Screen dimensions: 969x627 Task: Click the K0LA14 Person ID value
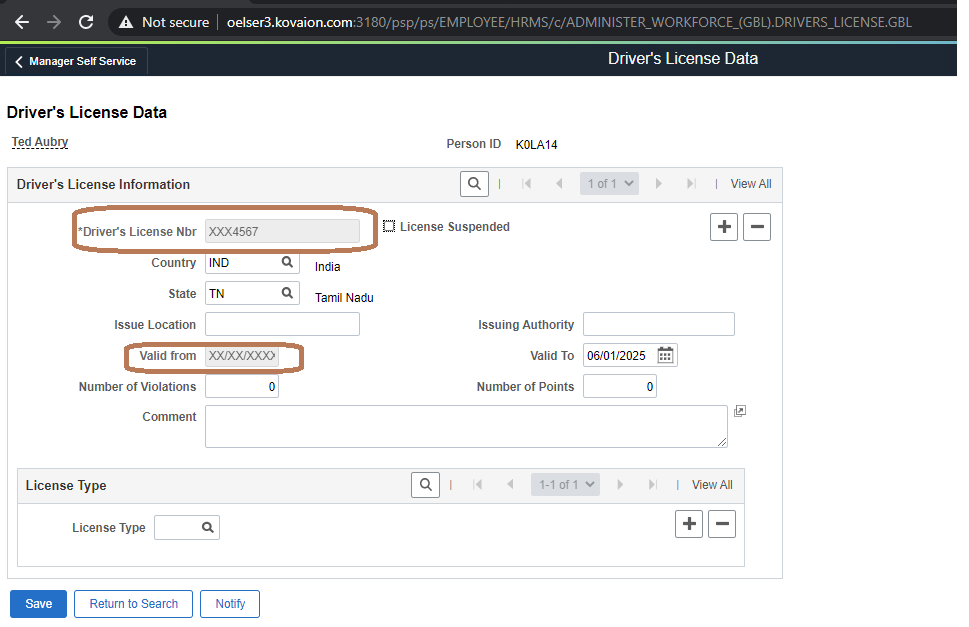536,145
